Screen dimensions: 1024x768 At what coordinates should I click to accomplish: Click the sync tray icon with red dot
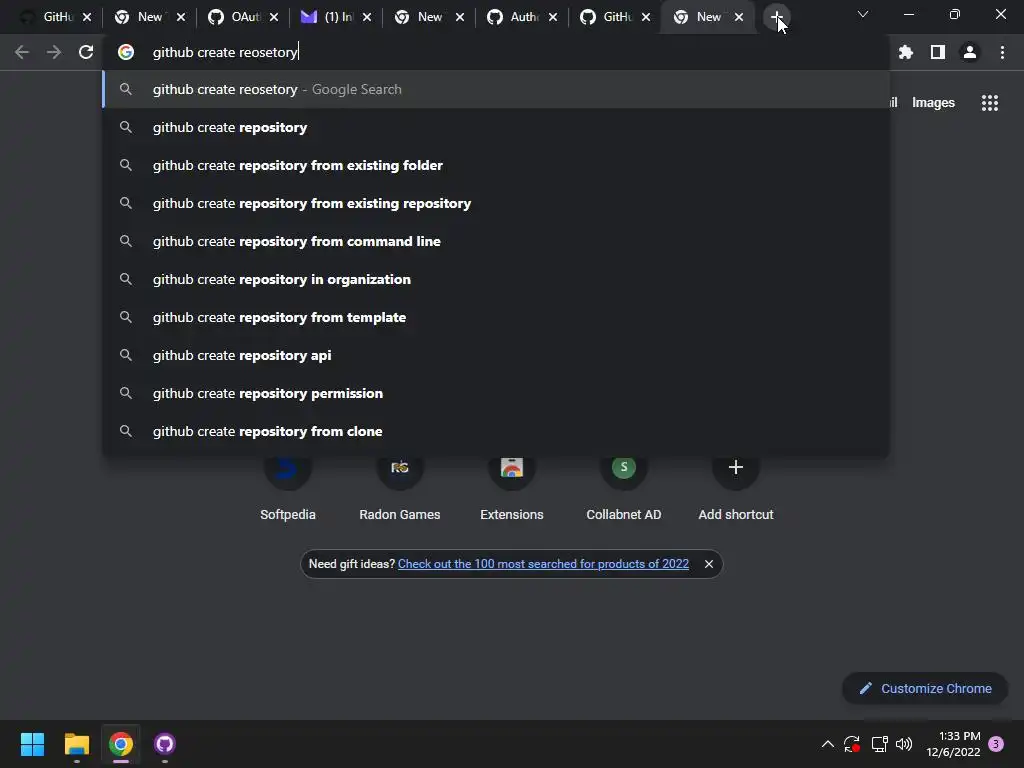click(852, 744)
